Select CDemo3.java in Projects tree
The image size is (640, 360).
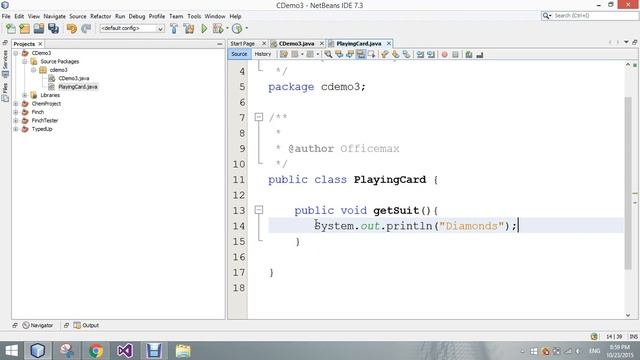point(73,78)
